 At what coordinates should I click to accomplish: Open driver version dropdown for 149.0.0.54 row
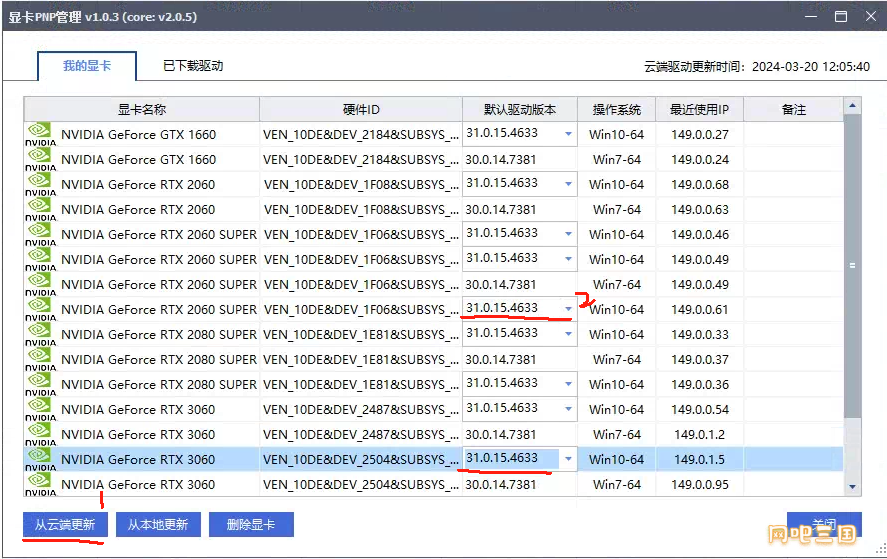(x=569, y=408)
